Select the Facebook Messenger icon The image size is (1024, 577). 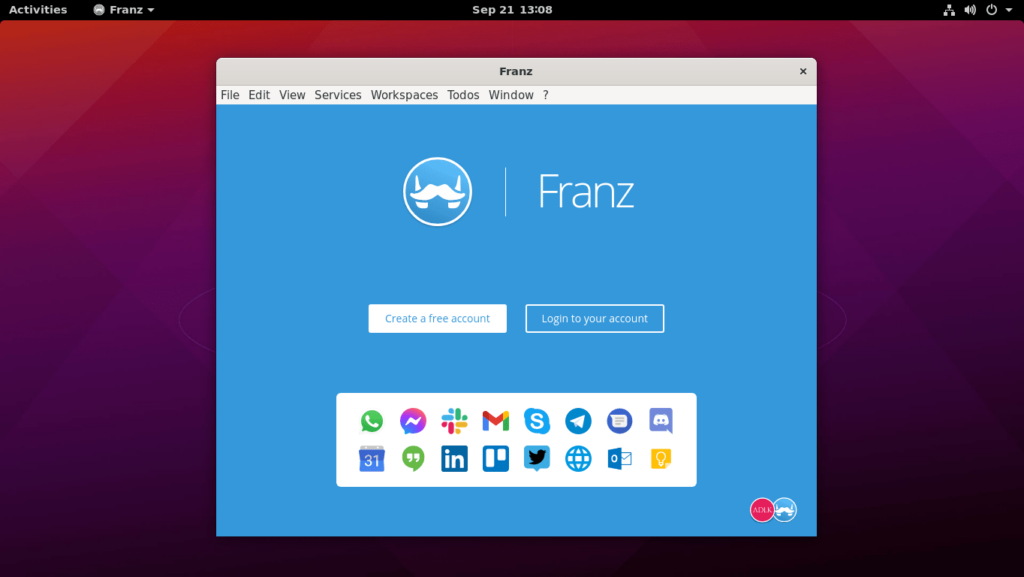pos(413,421)
